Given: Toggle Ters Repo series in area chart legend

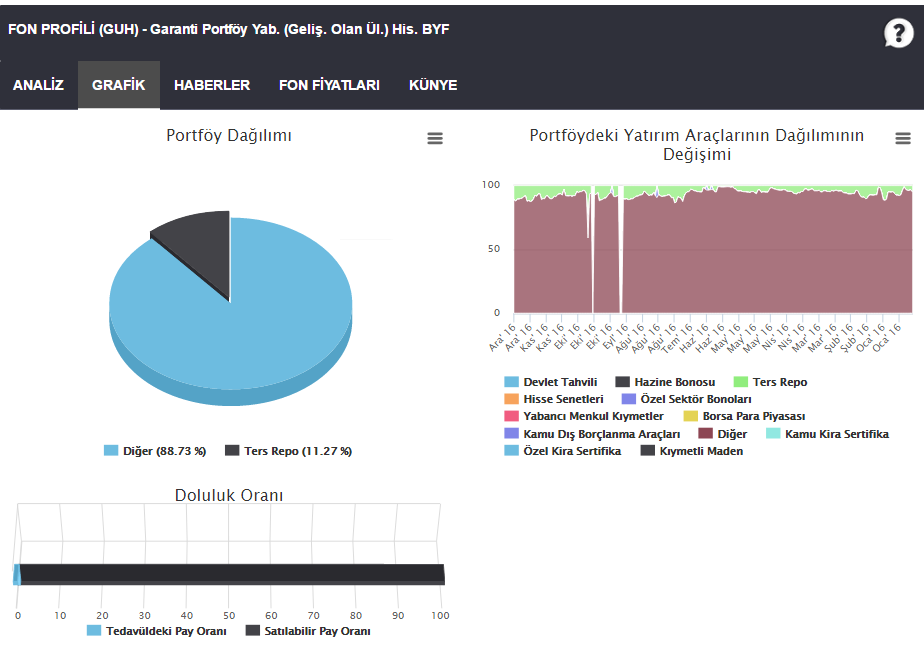Looking at the screenshot, I should [770, 382].
